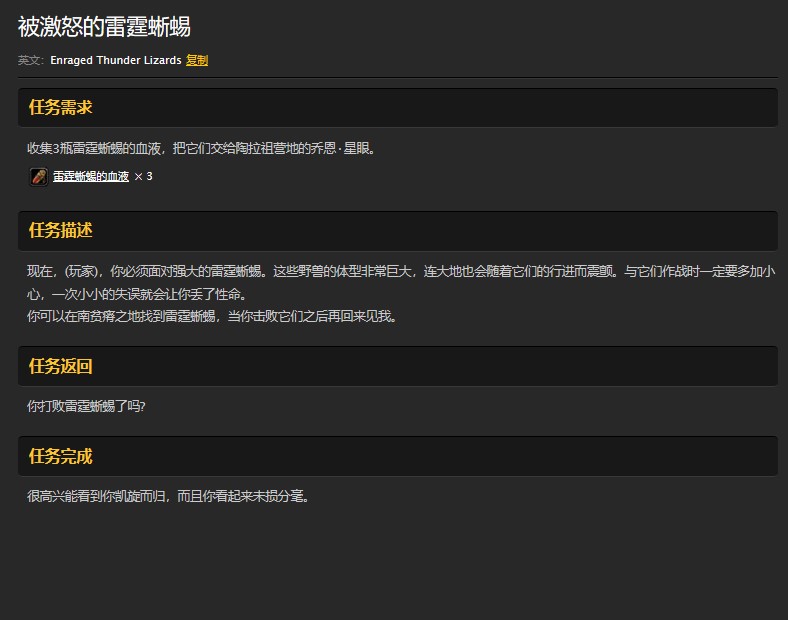Click the 复制 link to copy English name
This screenshot has height=620, width=788.
point(197,60)
